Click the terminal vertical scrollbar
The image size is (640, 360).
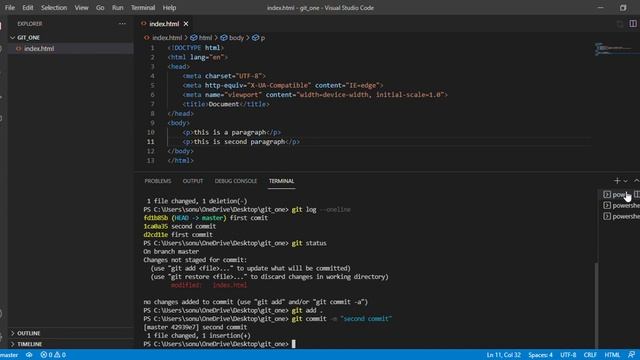596,305
